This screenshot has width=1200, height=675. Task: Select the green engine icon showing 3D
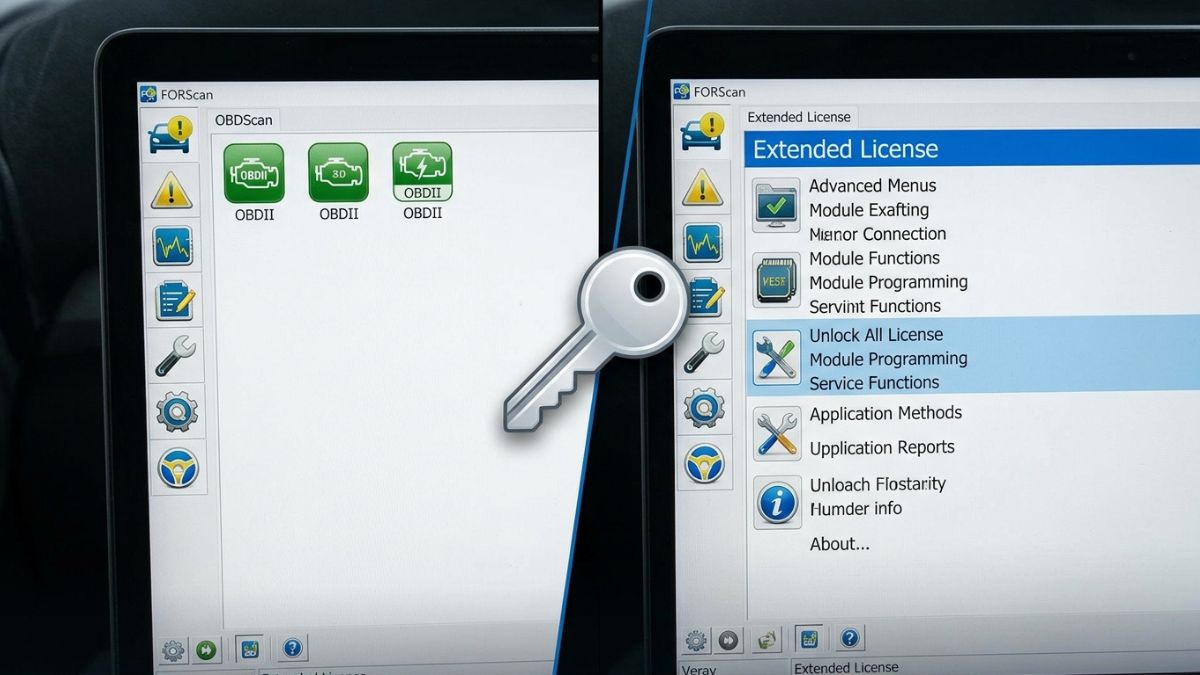[x=338, y=172]
